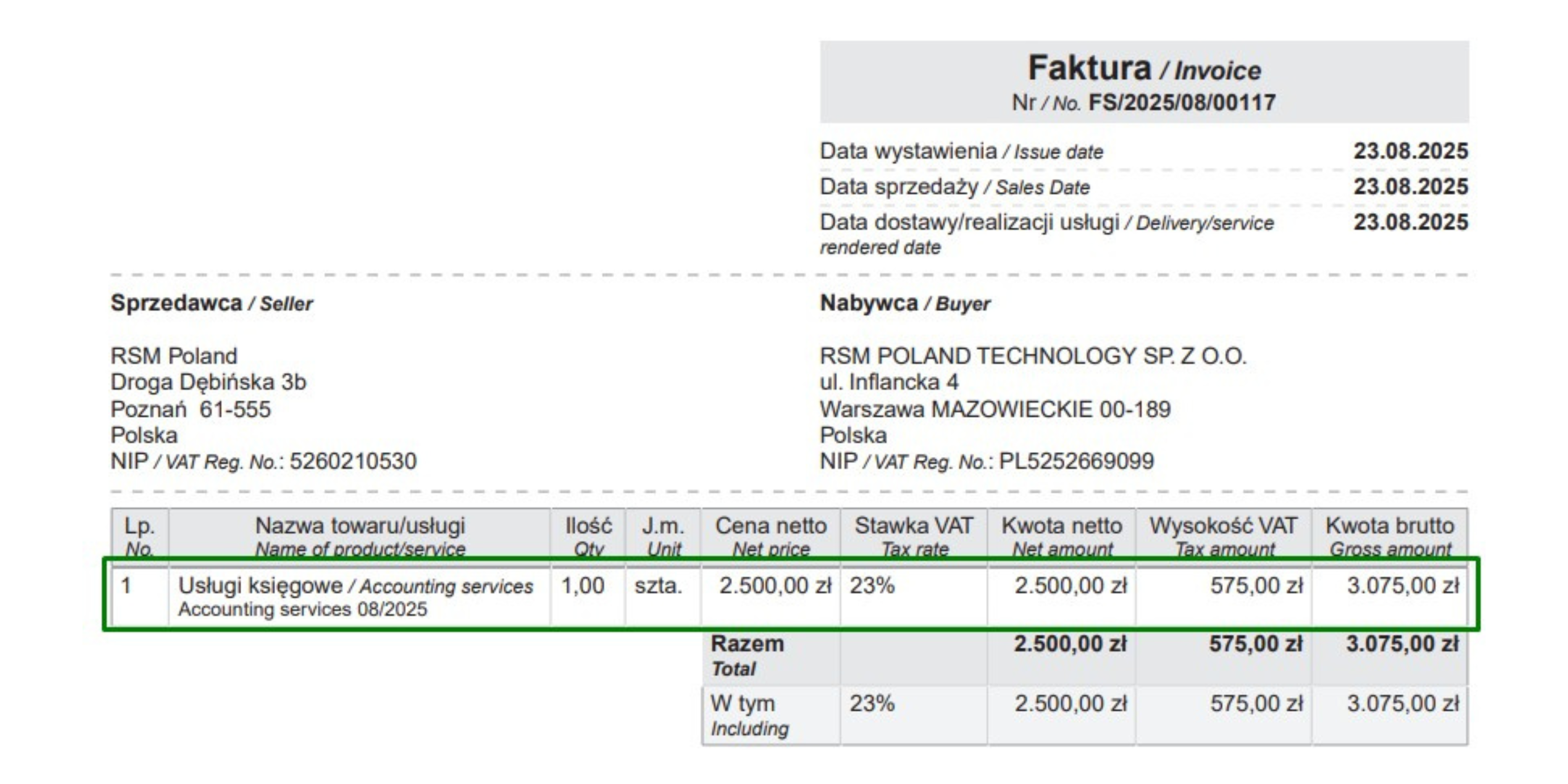Screen dimensions: 1568x784
Task: Select buyer name RSM POLAND TECHNOLOGY SP. Z O.O.
Action: point(1032,356)
